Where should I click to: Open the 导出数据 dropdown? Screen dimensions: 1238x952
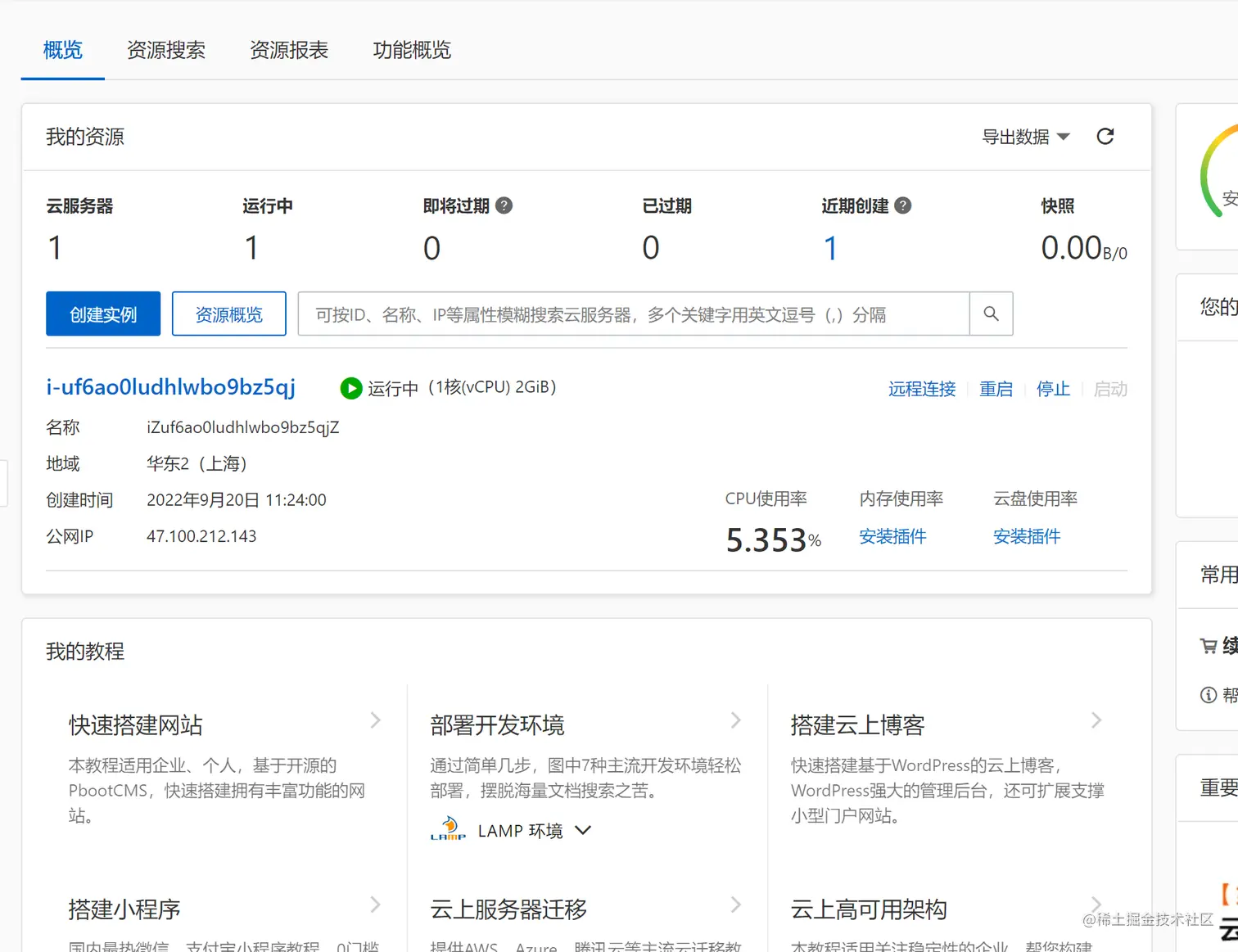[1026, 137]
